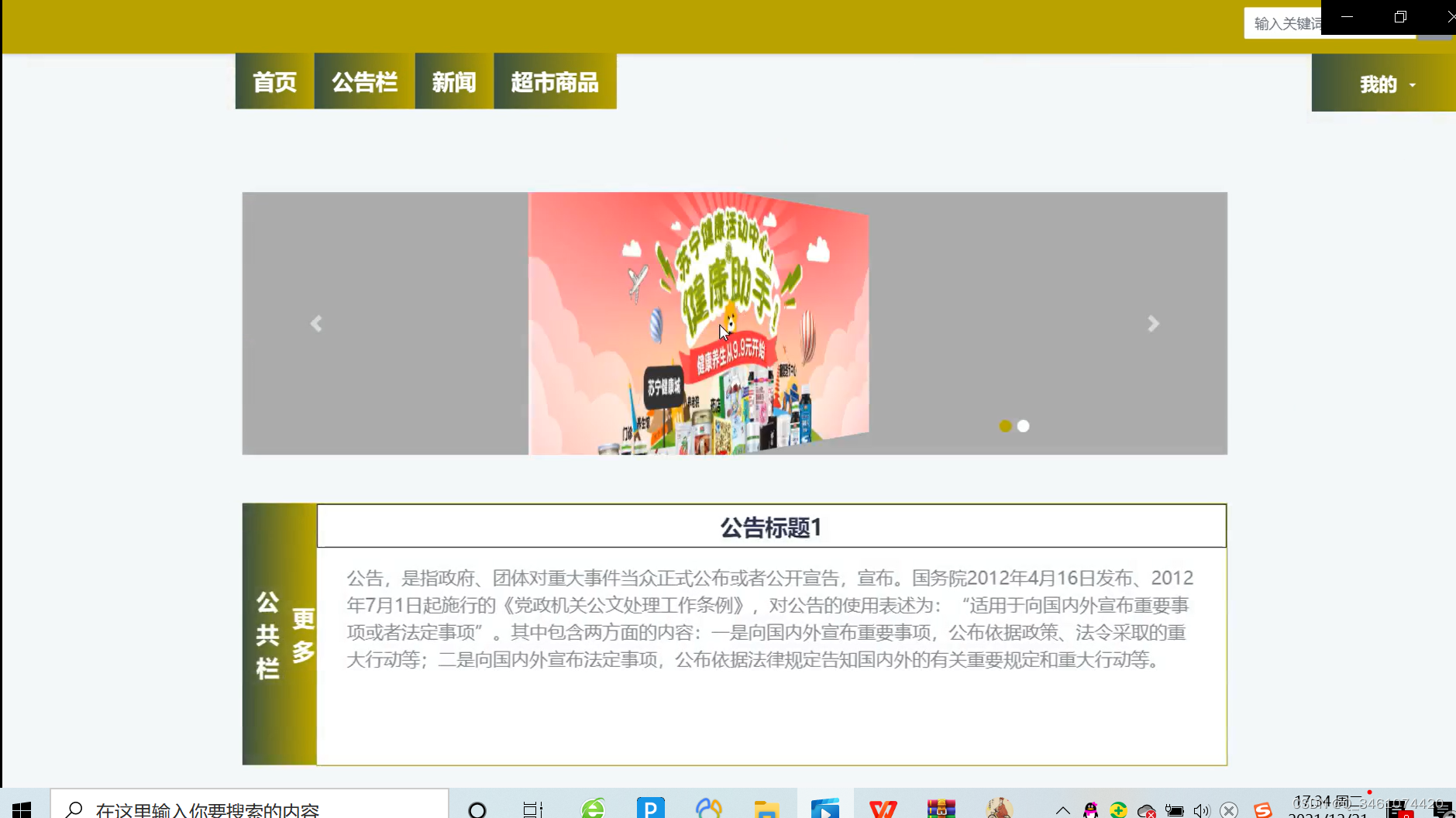Click the 公共栏 sidebar label
Image resolution: width=1456 pixels, height=818 pixels.
click(x=267, y=635)
